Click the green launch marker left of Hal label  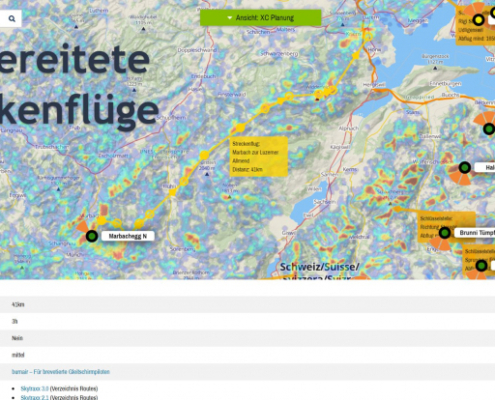[465, 167]
